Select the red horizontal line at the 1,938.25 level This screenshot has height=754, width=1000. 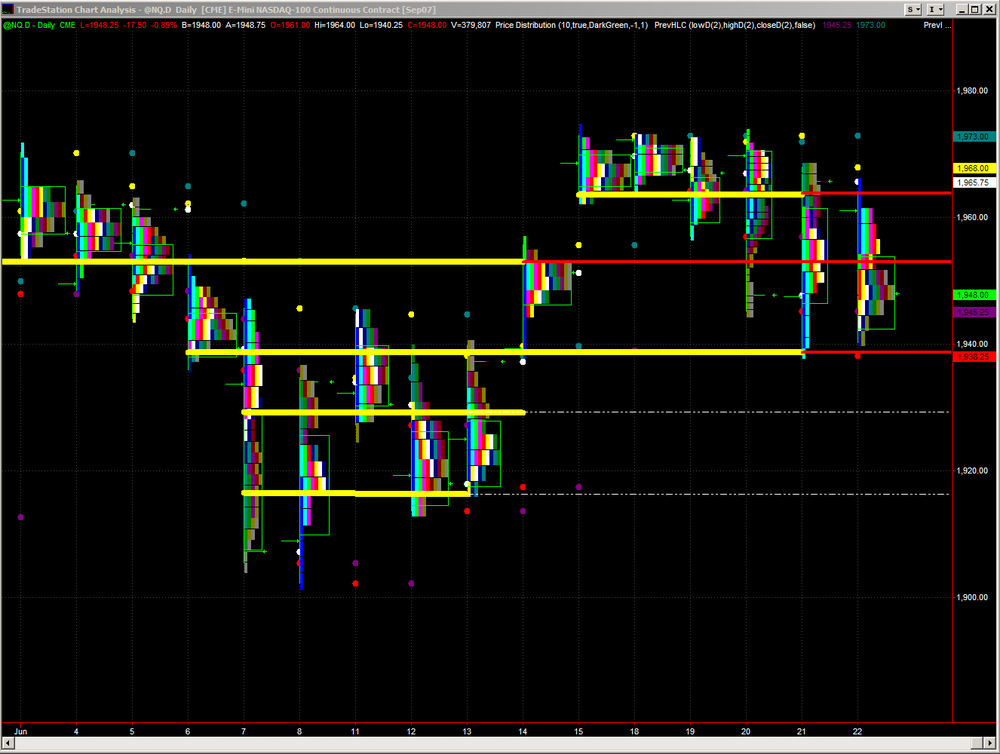click(877, 352)
